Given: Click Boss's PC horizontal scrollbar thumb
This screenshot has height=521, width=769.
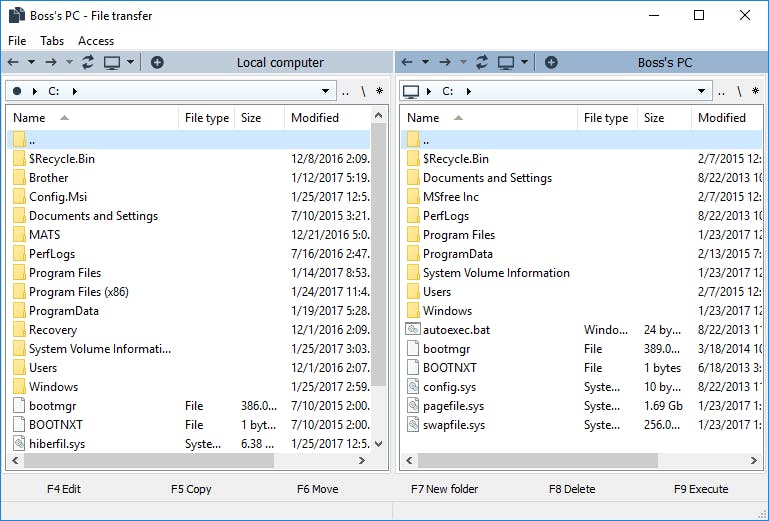Looking at the screenshot, I should [x=538, y=461].
